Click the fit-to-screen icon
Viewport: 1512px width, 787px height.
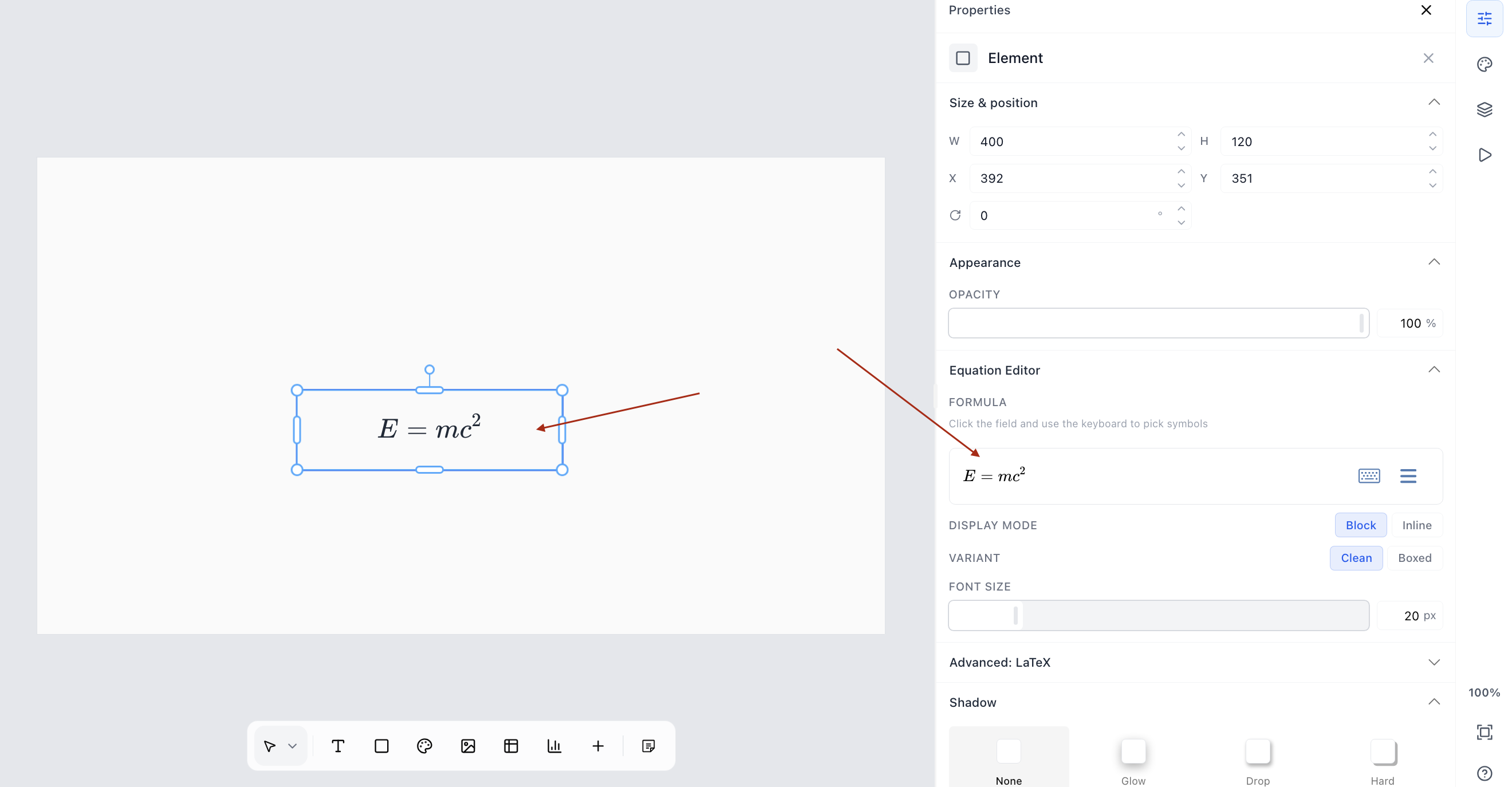pyautogui.click(x=1485, y=732)
